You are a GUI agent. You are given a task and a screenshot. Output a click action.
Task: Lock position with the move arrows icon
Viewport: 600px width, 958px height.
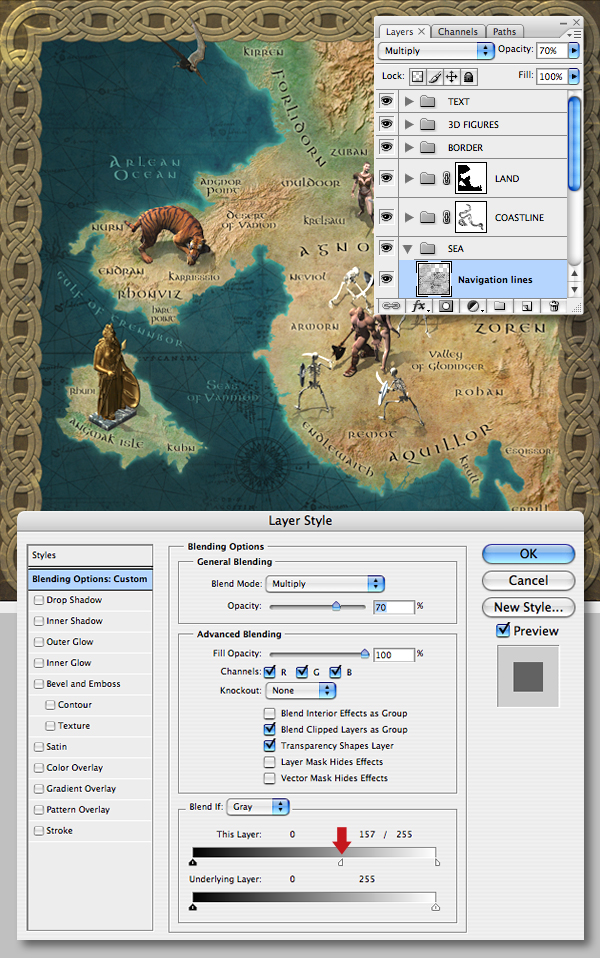[452, 76]
